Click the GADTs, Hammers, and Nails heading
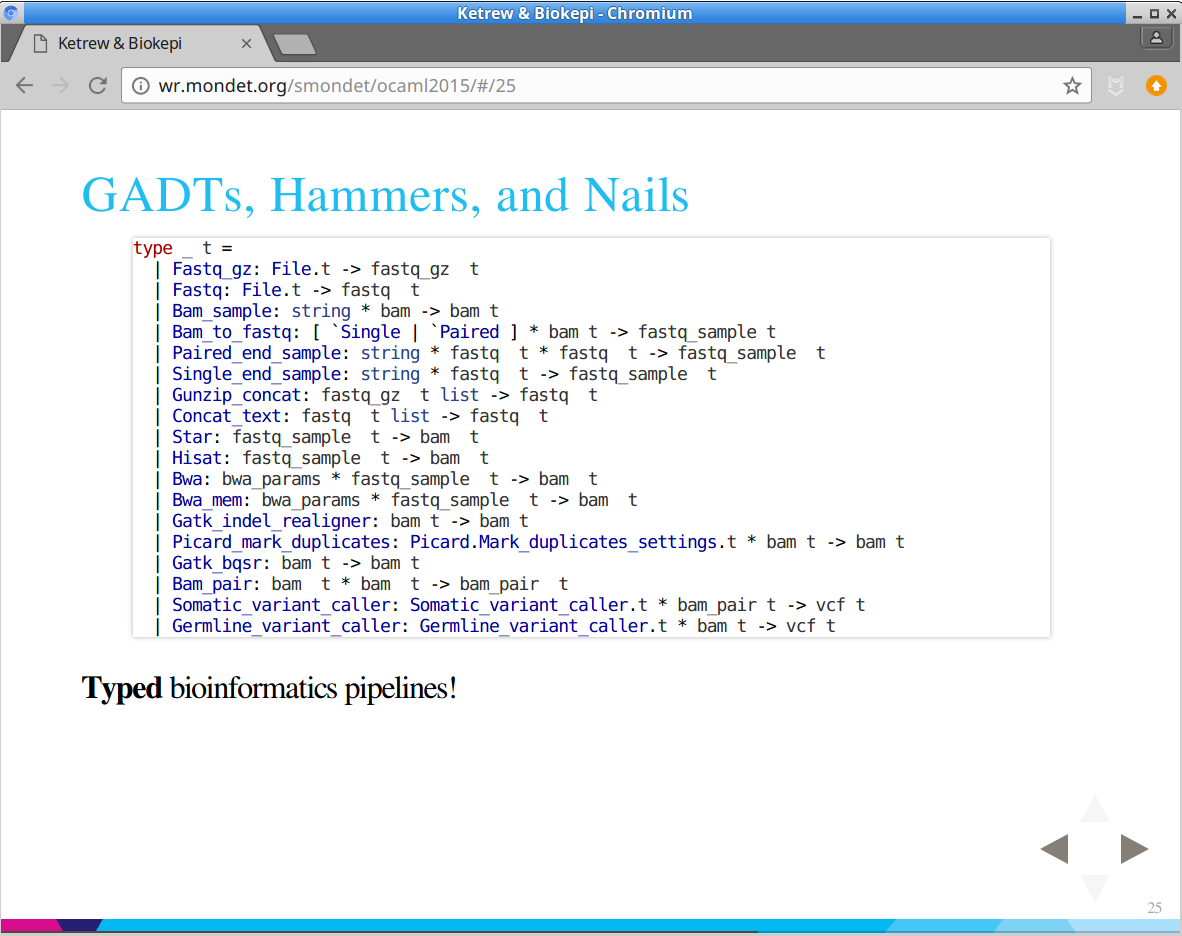The image size is (1182, 936). click(385, 195)
